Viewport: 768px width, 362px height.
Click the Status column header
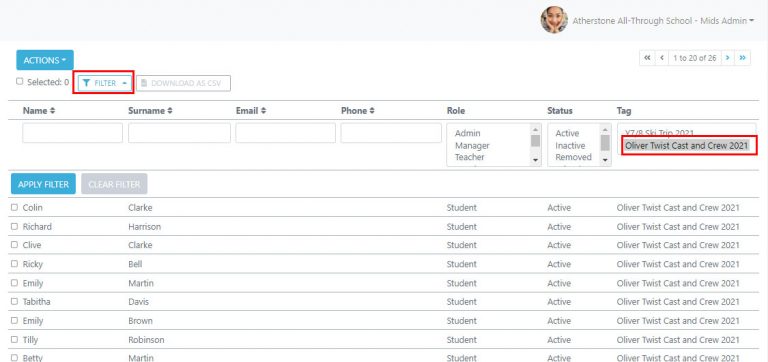560,111
